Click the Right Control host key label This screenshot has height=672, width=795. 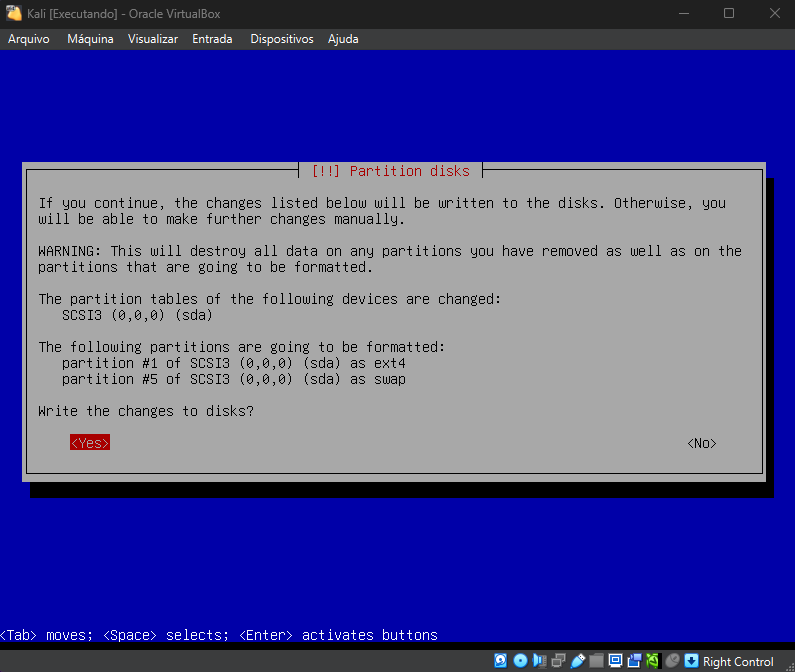pyautogui.click(x=738, y=662)
